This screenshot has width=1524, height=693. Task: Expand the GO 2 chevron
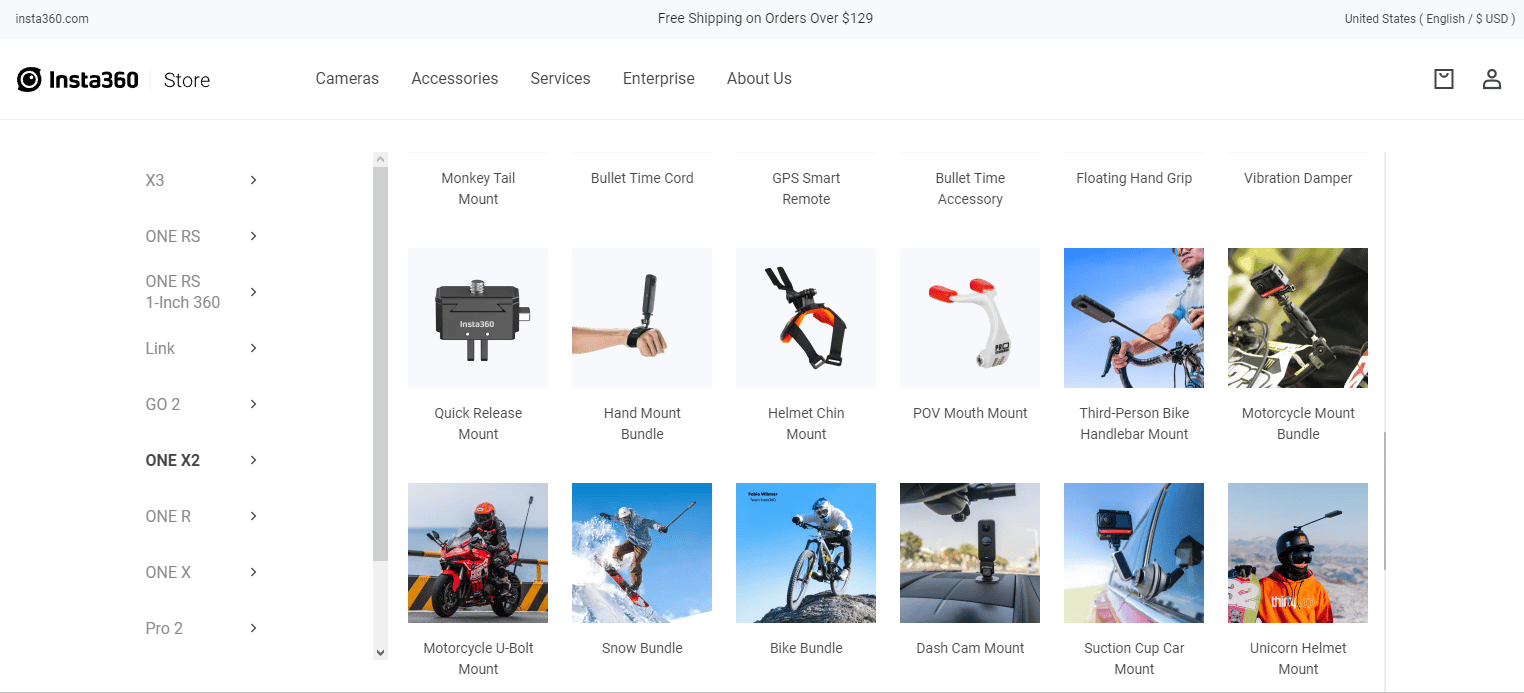click(x=253, y=404)
